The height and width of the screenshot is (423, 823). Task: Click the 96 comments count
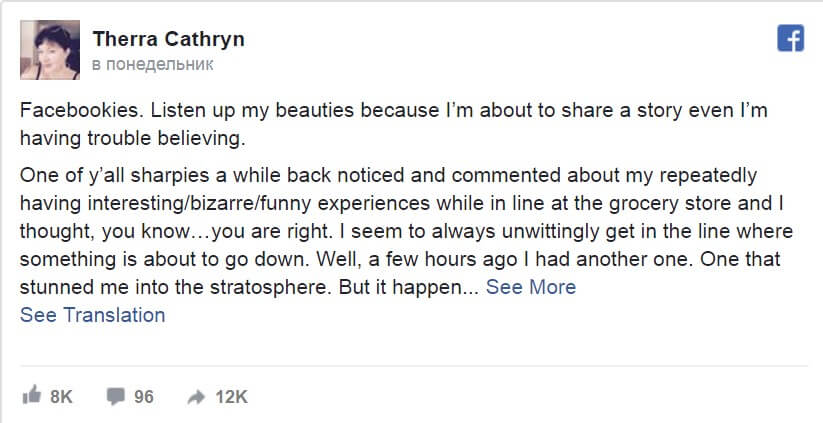(x=143, y=397)
